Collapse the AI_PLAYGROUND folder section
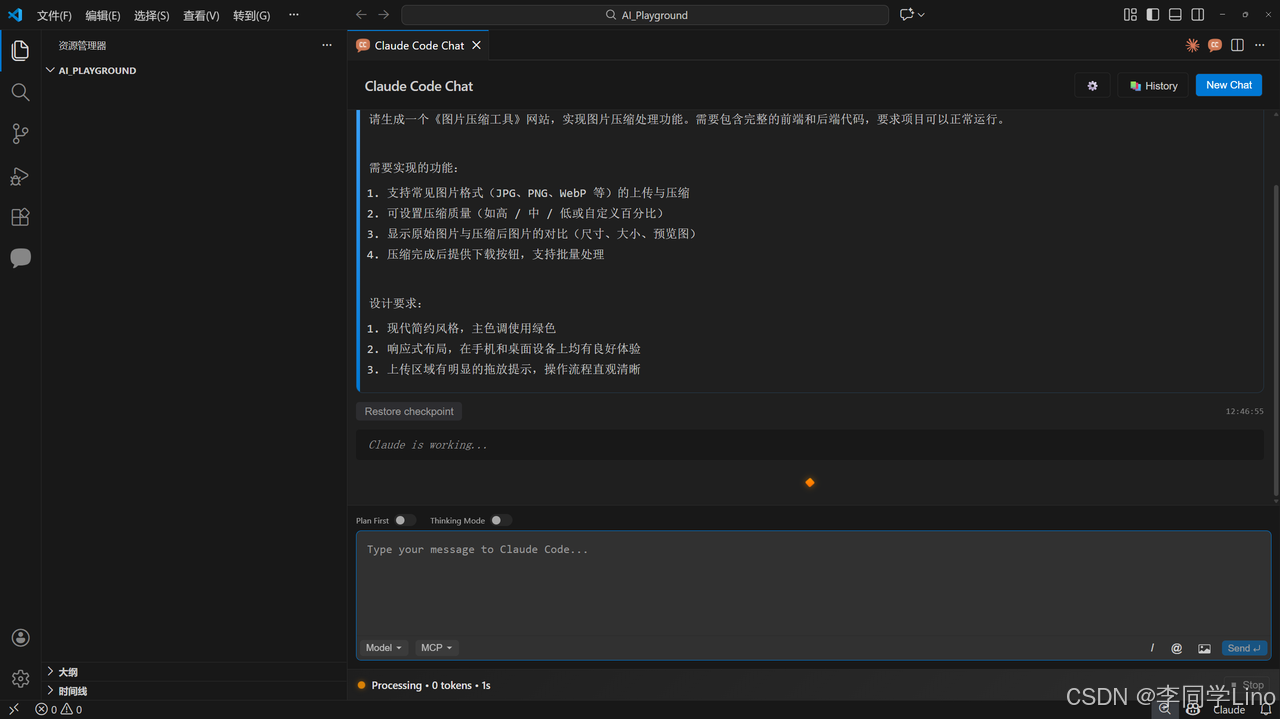Image resolution: width=1280 pixels, height=719 pixels. [193, 71]
